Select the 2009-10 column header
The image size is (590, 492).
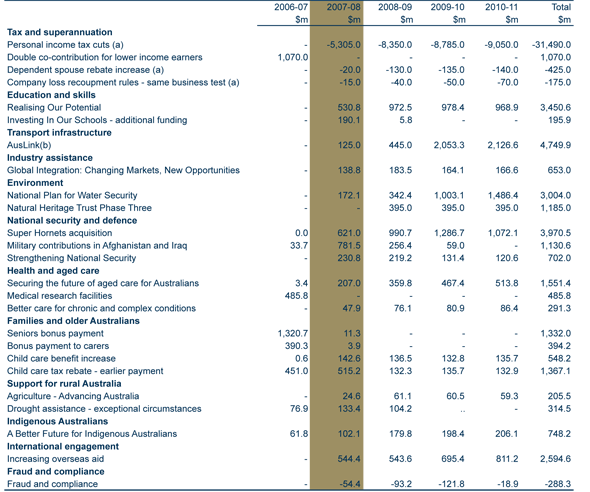(447, 7)
